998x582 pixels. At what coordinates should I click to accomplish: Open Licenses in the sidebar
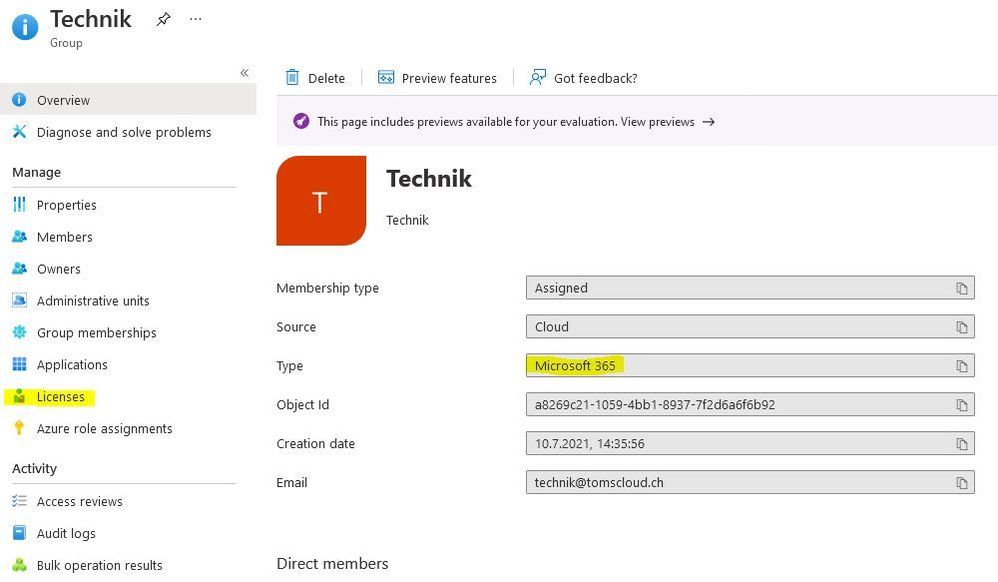click(60, 397)
